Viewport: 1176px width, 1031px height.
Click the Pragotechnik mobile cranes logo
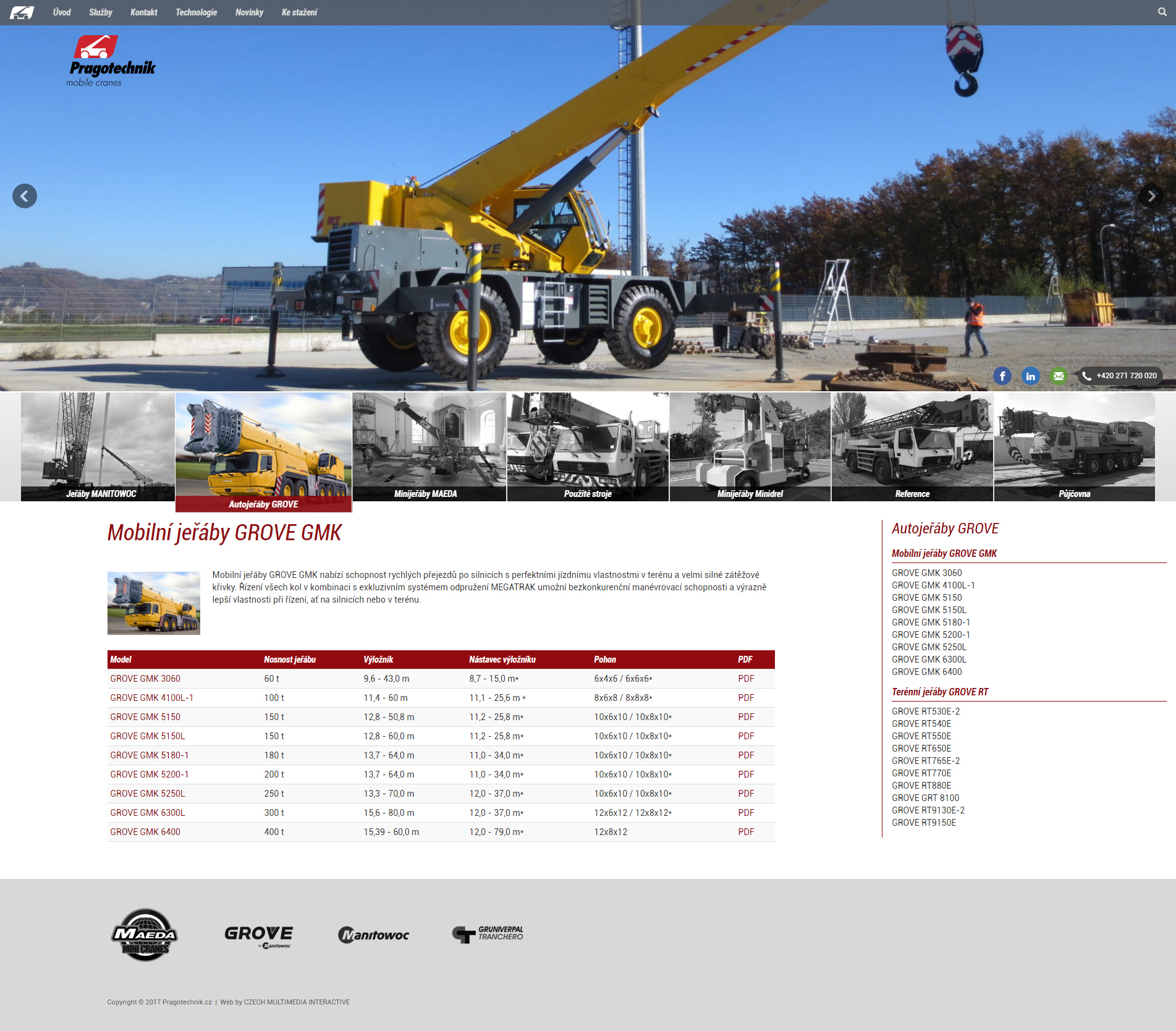click(x=111, y=61)
